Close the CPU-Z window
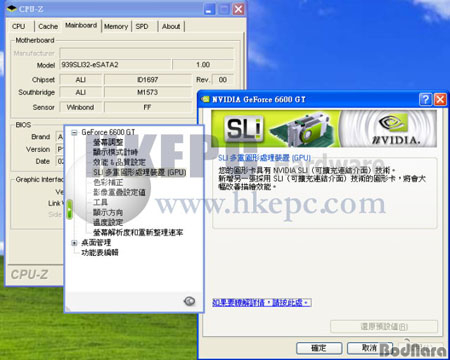This screenshot has height=360, width=450. click(238, 9)
